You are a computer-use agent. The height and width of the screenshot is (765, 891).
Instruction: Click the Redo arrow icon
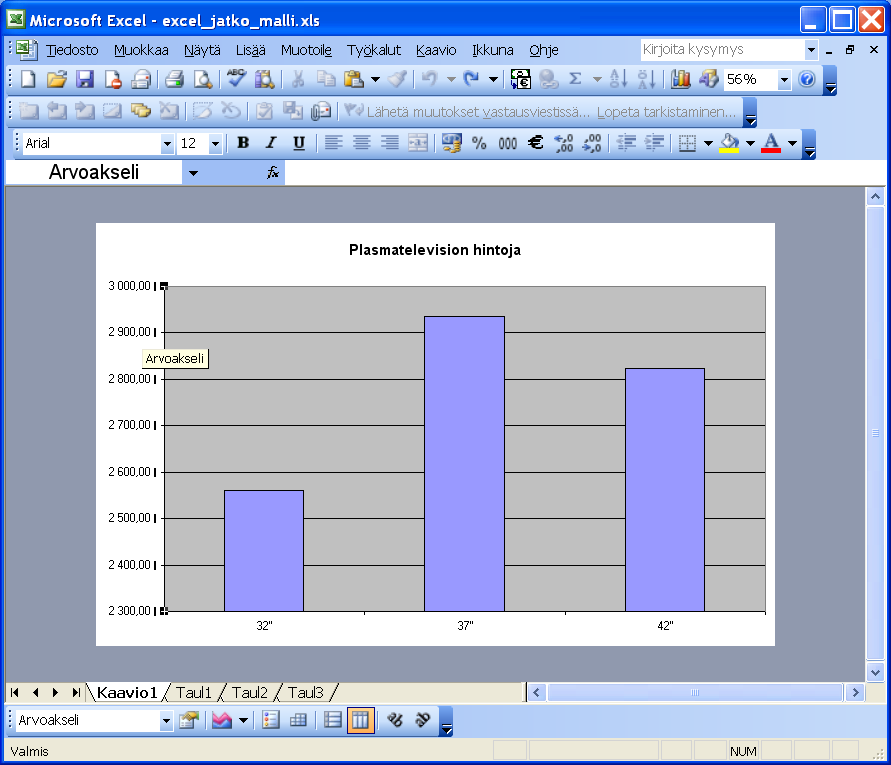coord(471,79)
